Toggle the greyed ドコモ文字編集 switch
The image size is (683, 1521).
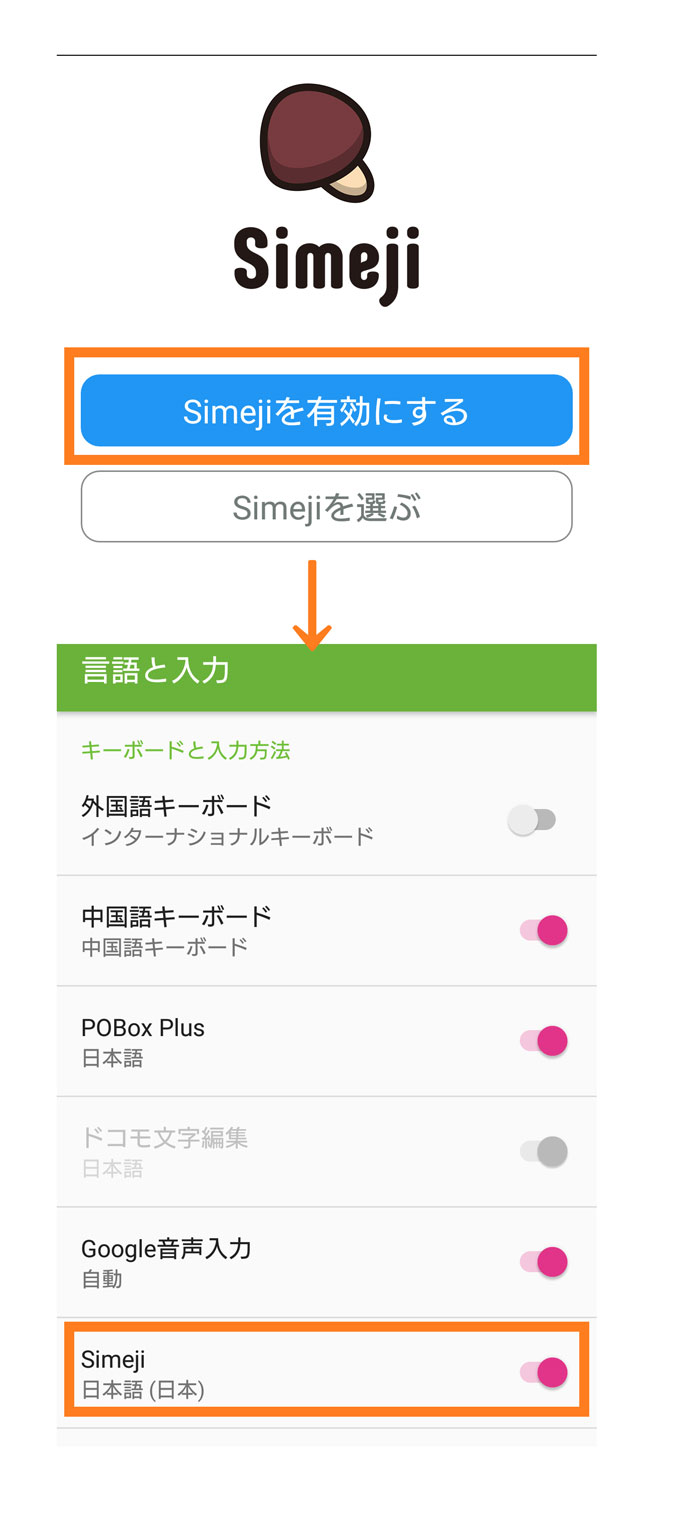[544, 1152]
